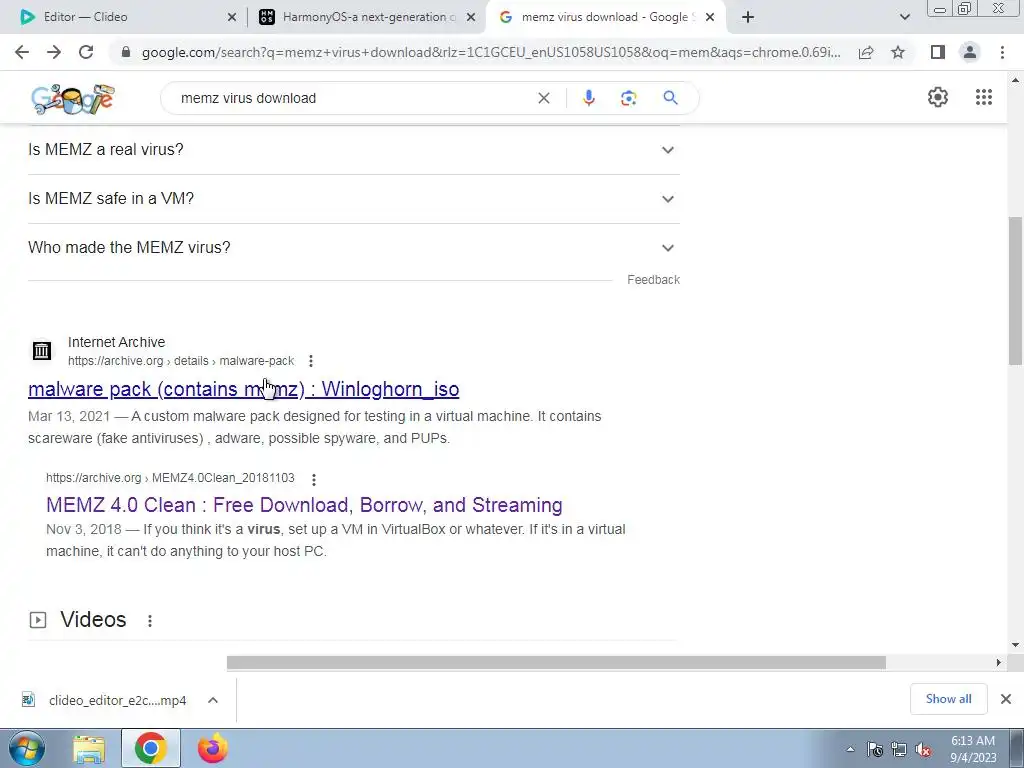Viewport: 1024px width, 768px height.
Task: Click horizontal scrollbar right arrow
Action: click(x=999, y=662)
